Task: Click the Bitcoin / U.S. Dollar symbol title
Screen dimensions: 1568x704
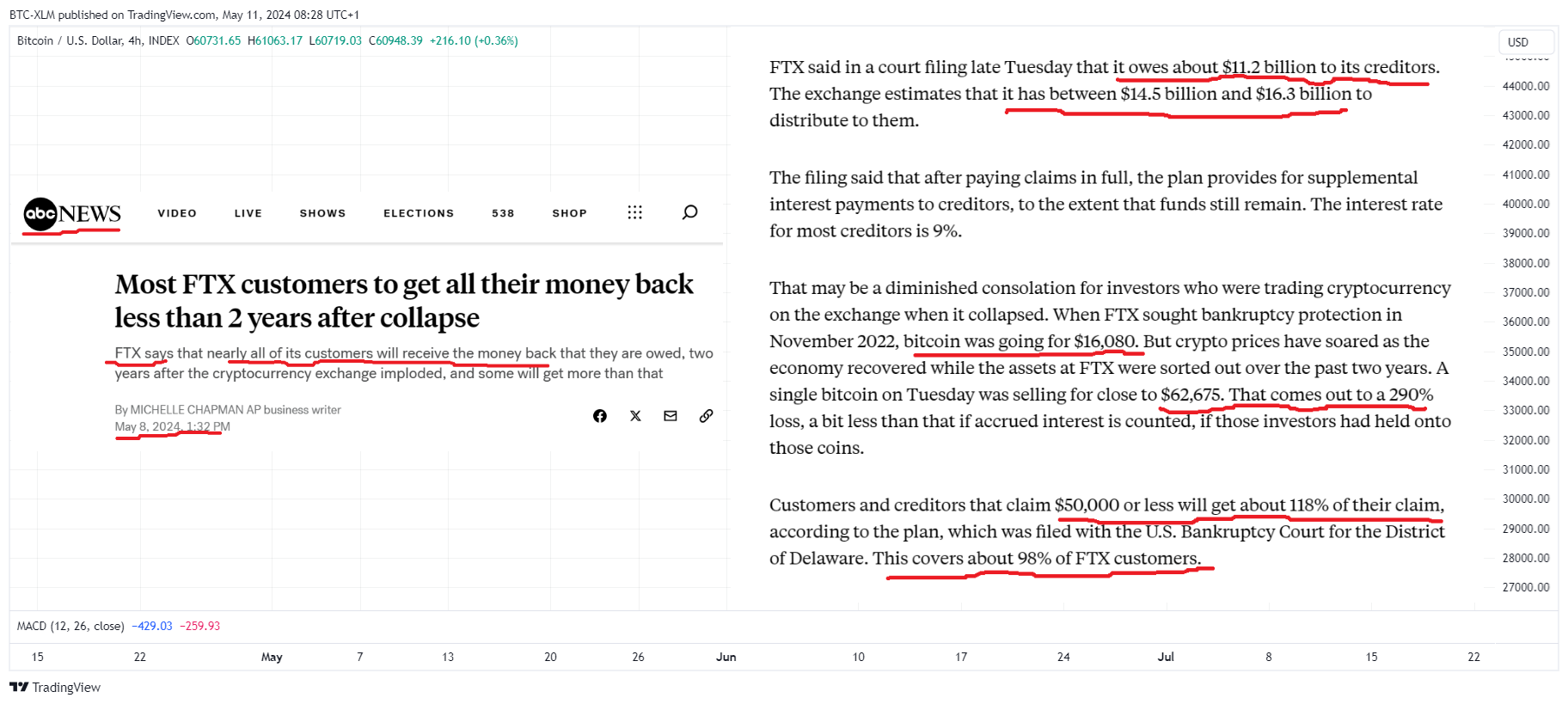Action: point(98,40)
